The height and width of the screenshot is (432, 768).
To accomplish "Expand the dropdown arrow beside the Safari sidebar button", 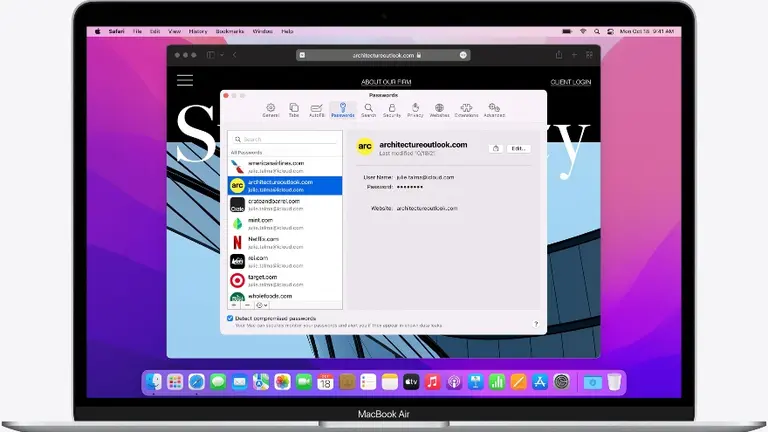I will click(x=222, y=55).
